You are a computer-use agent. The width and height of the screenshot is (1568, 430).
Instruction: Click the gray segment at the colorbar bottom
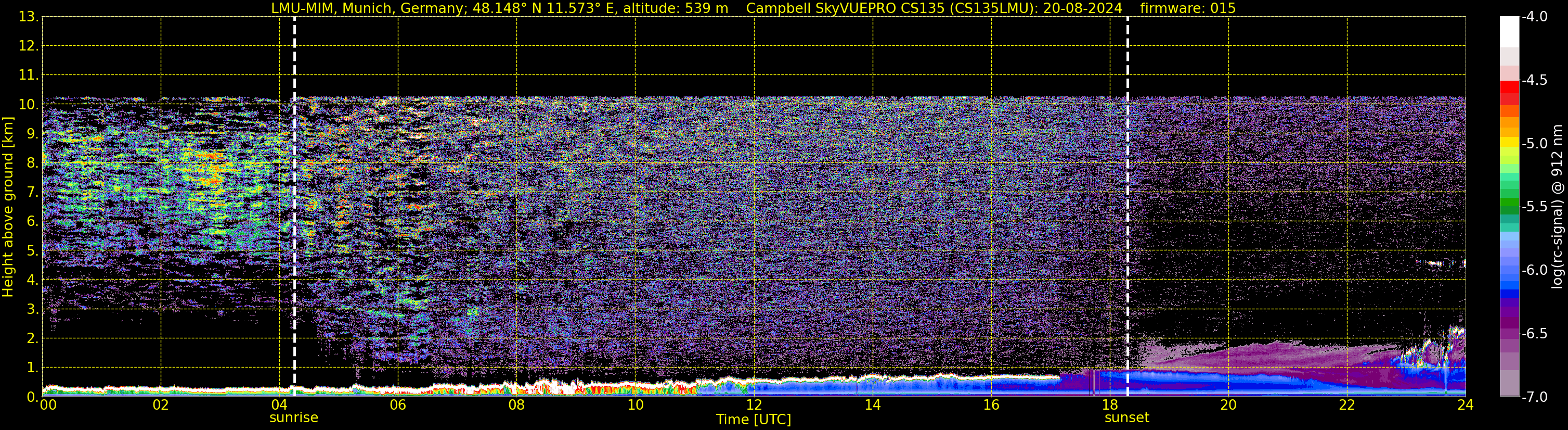point(1509,384)
